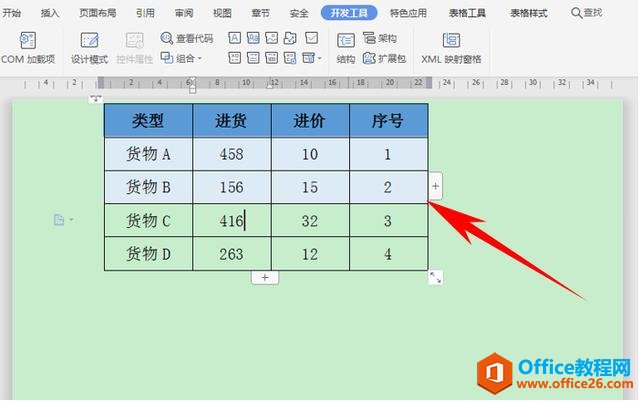Click the 货物 D cell

point(148,254)
